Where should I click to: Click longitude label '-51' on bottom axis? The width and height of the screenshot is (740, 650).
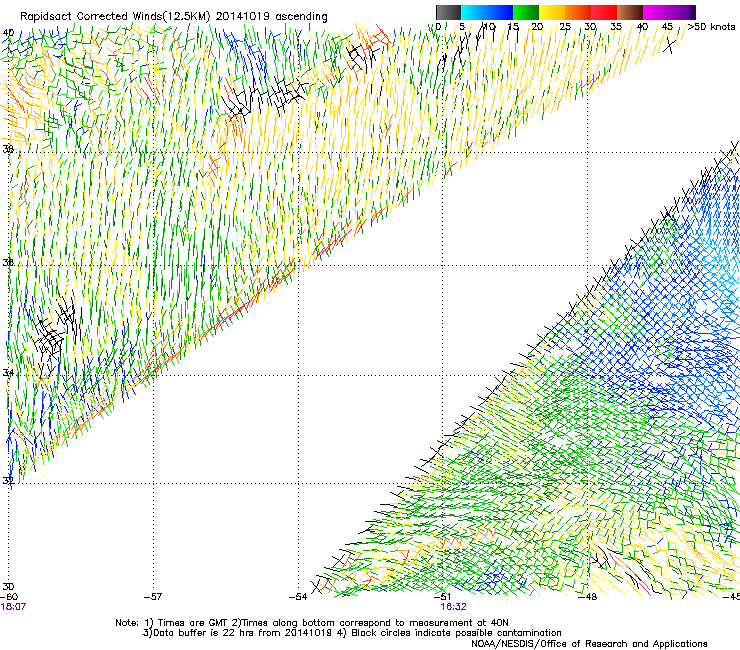(442, 597)
